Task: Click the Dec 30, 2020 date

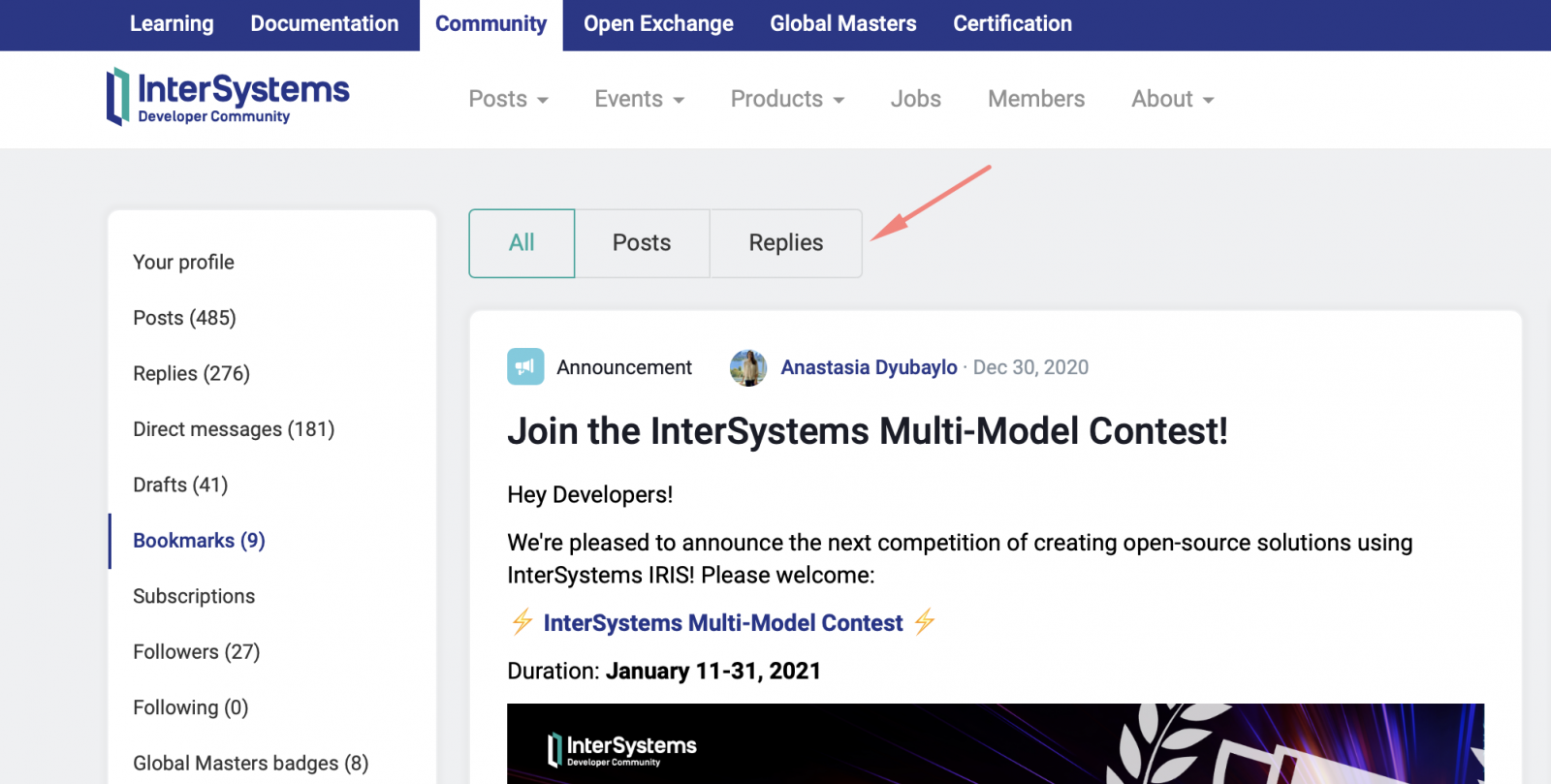Action: click(1030, 367)
